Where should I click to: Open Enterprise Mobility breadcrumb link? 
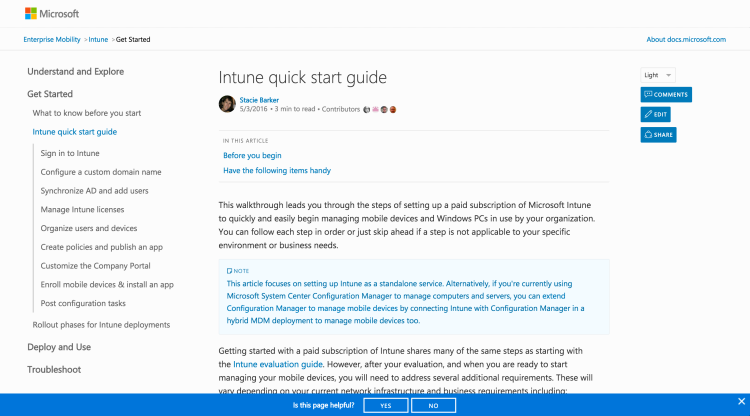pyautogui.click(x=52, y=40)
